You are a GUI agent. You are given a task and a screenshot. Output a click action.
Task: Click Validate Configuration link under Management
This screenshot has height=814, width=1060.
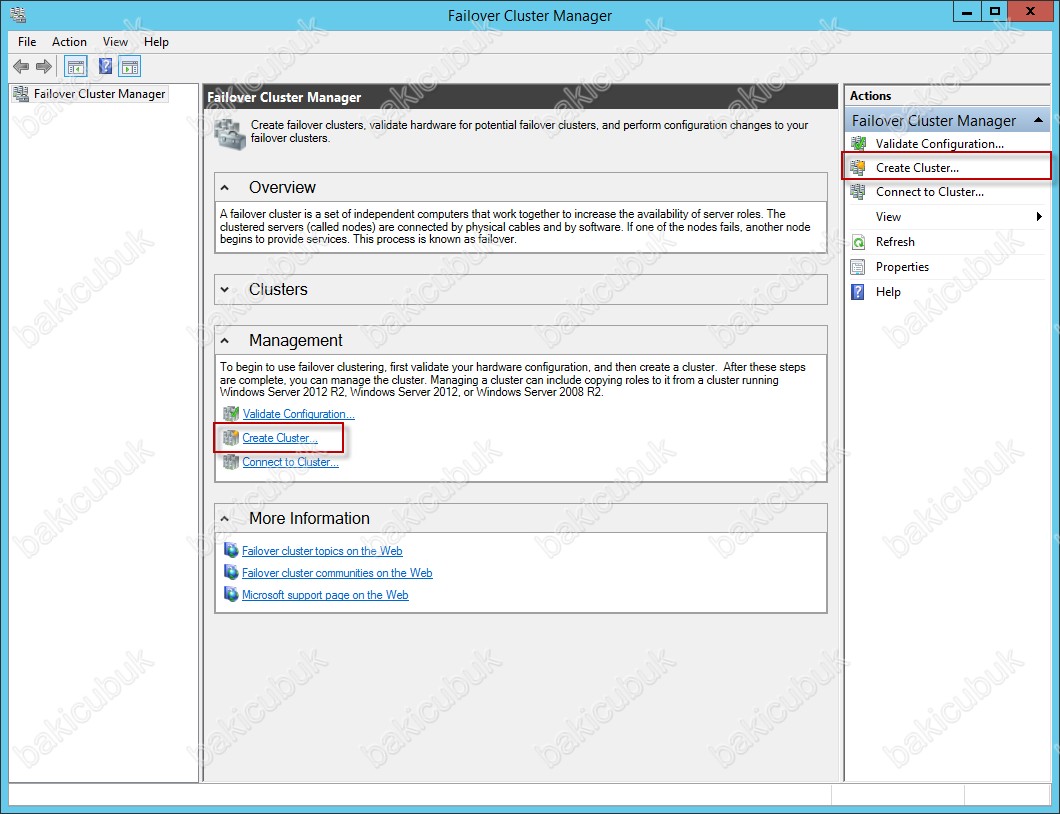[x=298, y=414]
